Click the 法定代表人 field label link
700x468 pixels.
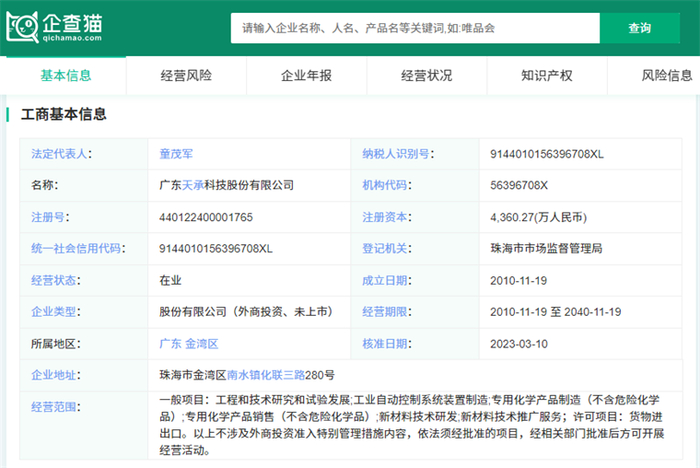click(59, 154)
